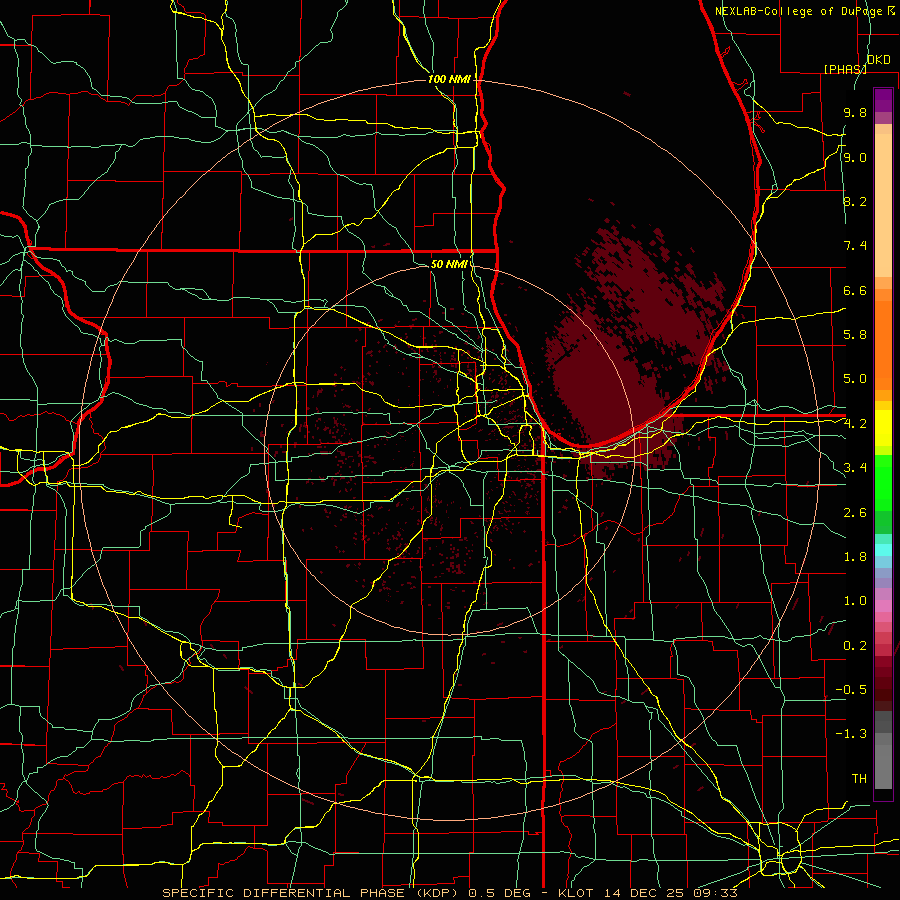Click the 8.2 value on the scale
The width and height of the screenshot is (900, 900).
coord(855,201)
